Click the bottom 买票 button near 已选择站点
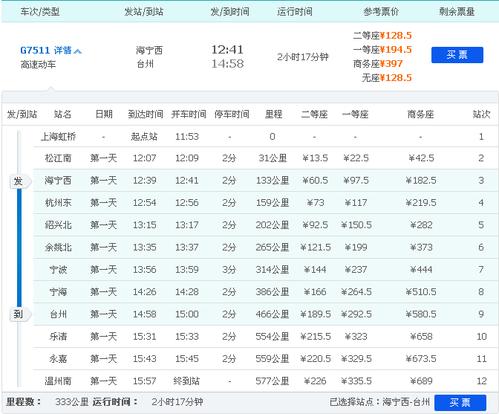499x414 pixels. point(460,403)
